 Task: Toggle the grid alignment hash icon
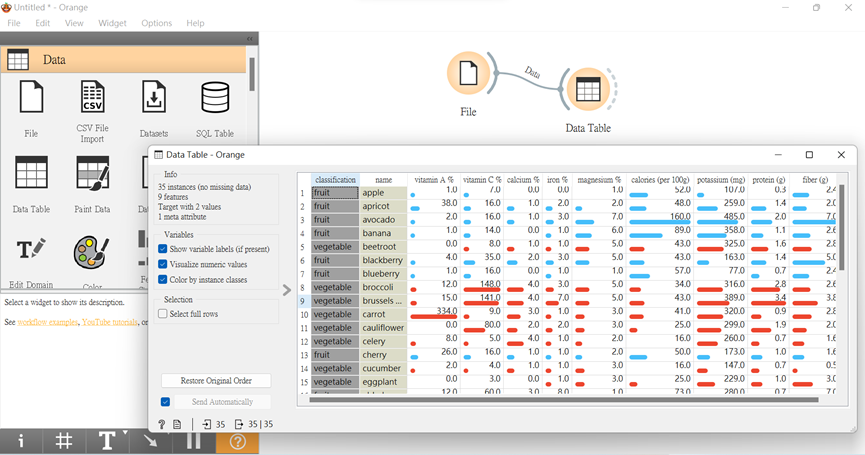(x=64, y=441)
